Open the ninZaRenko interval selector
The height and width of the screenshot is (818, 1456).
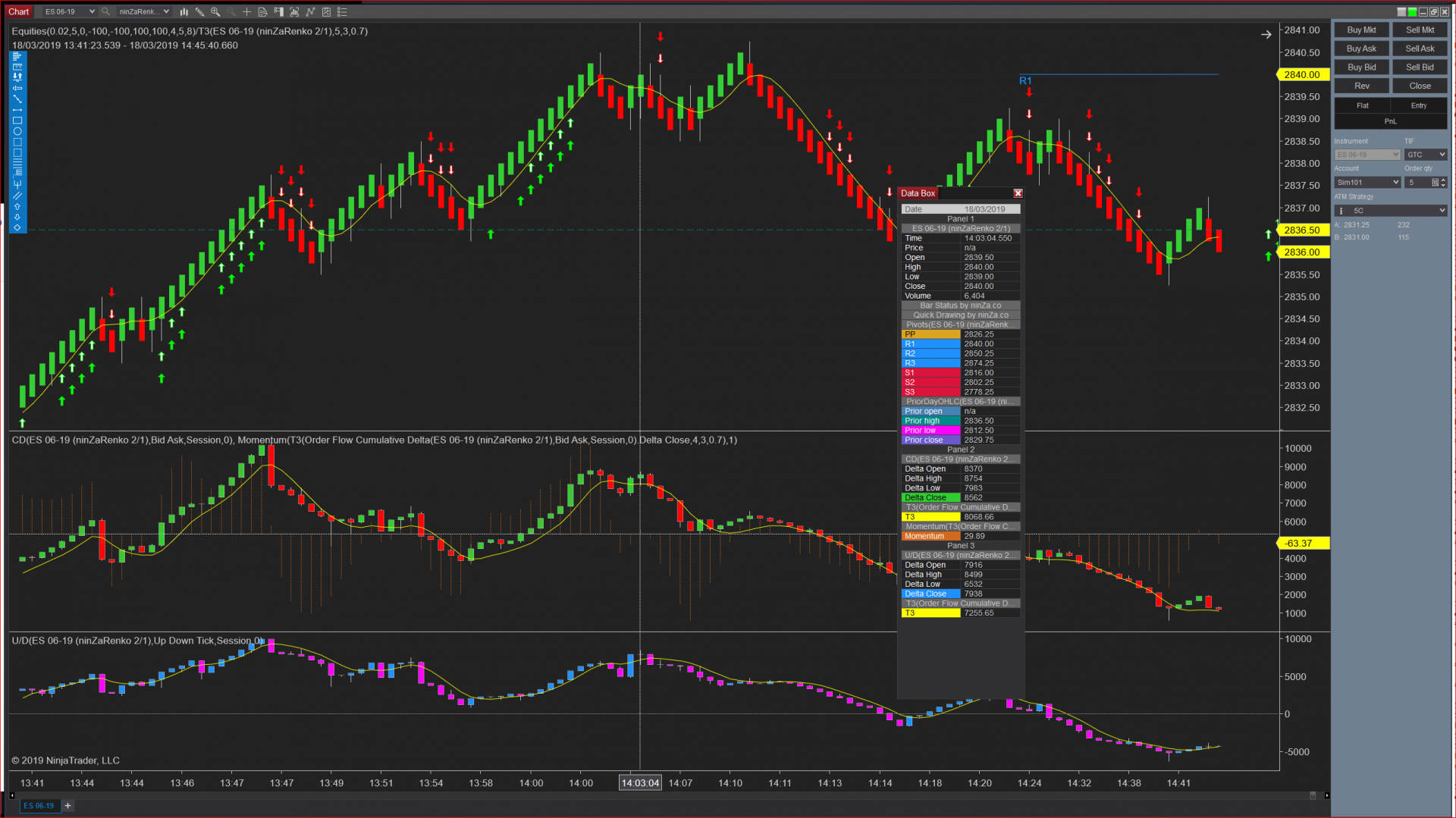[143, 11]
